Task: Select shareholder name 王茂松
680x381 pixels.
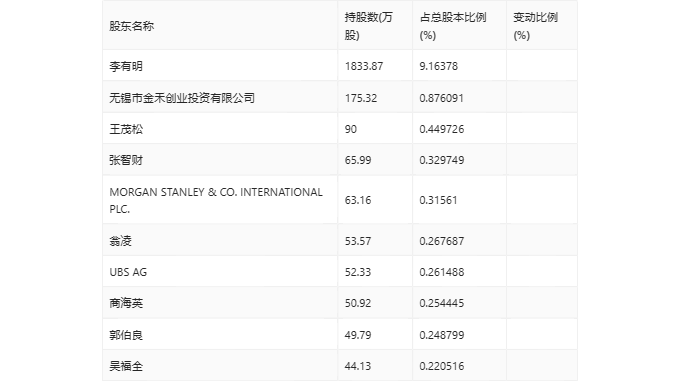Action: click(x=126, y=129)
